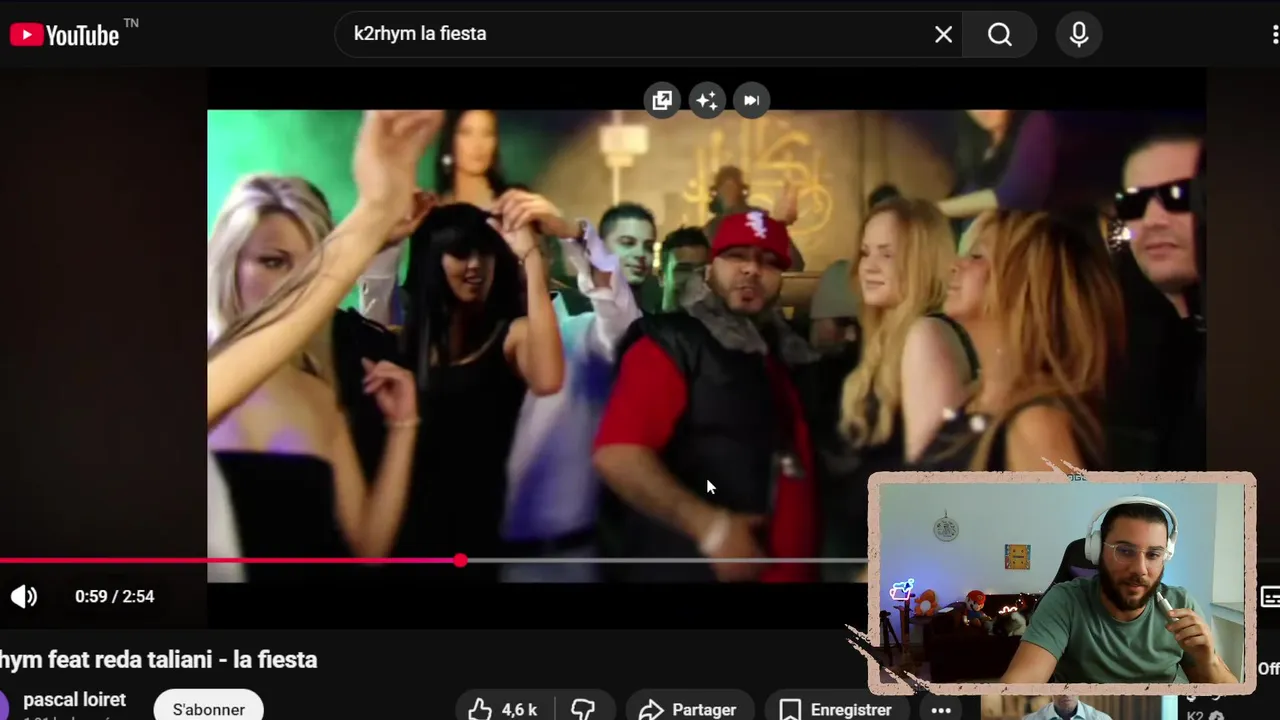This screenshot has height=720, width=1280.
Task: Click the sparkle icon above the video
Action: click(707, 100)
